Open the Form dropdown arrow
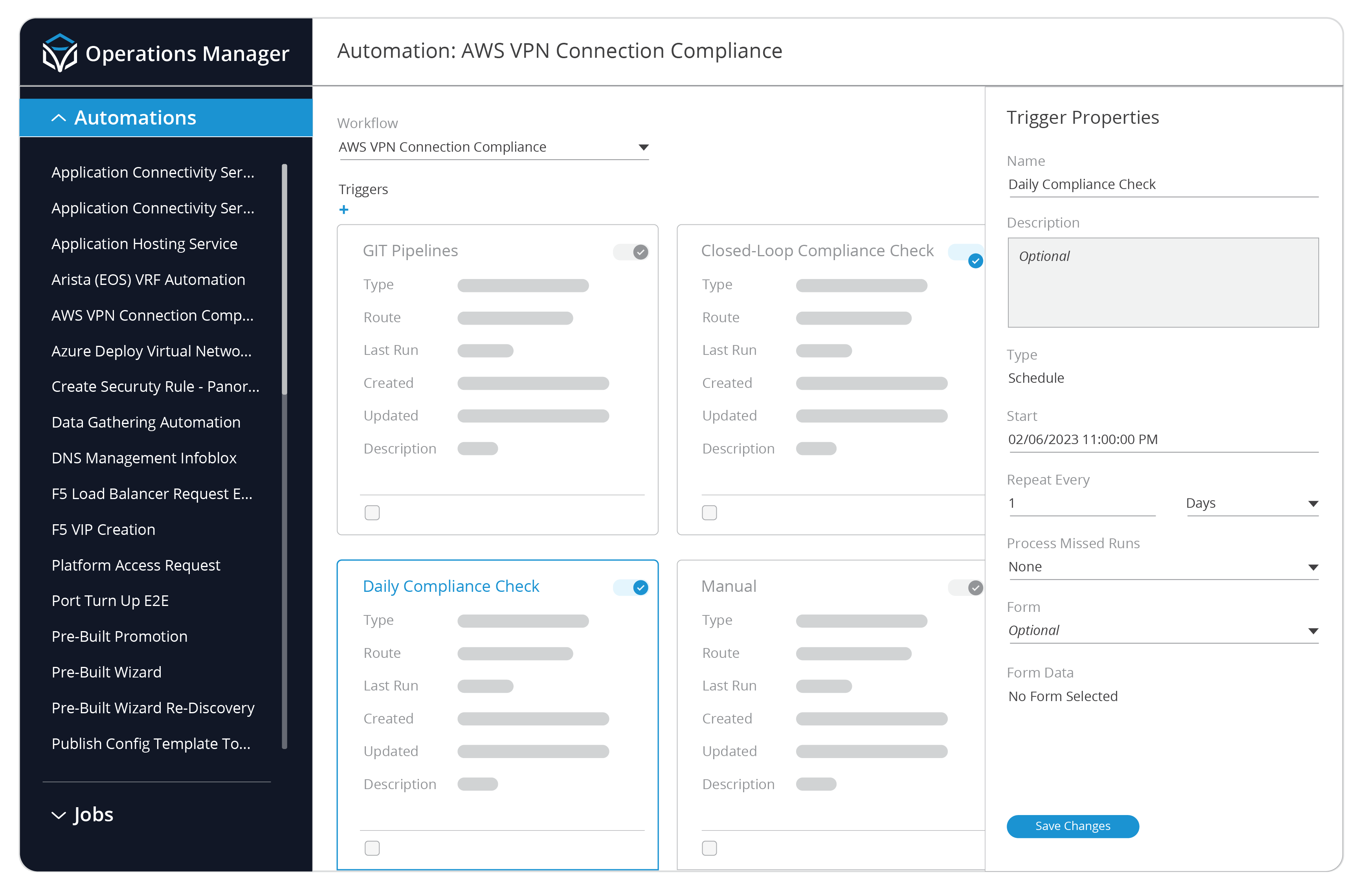Screen dimensions: 1371x896 click(1313, 631)
